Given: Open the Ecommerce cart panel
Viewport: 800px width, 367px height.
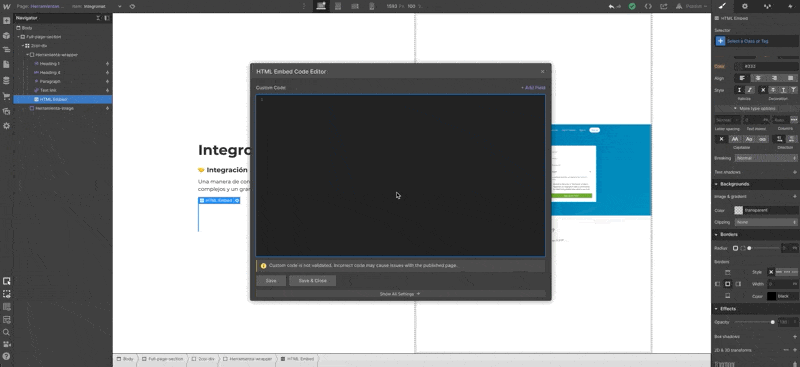Looking at the screenshot, I should point(6,96).
